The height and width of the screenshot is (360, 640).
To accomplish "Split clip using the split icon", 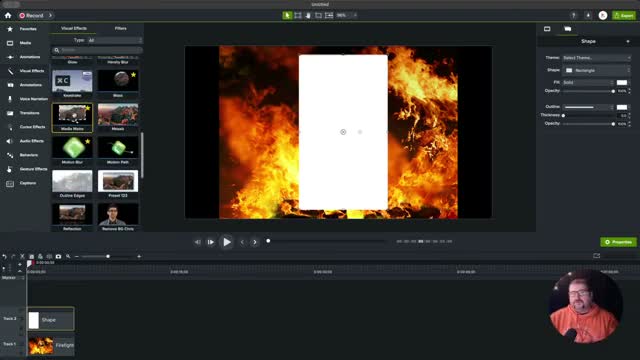I will point(49,256).
